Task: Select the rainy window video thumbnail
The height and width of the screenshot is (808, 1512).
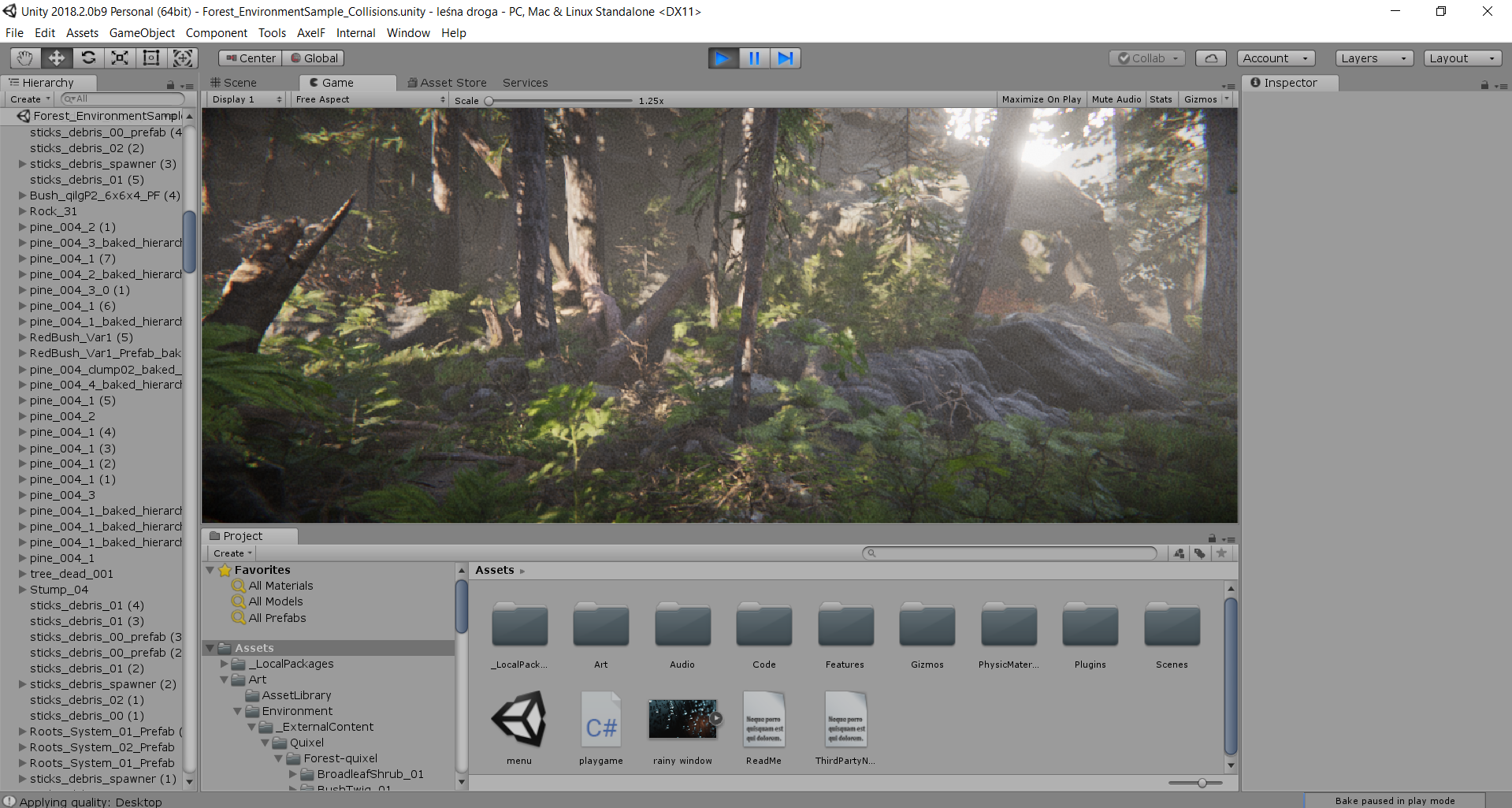Action: [x=682, y=719]
